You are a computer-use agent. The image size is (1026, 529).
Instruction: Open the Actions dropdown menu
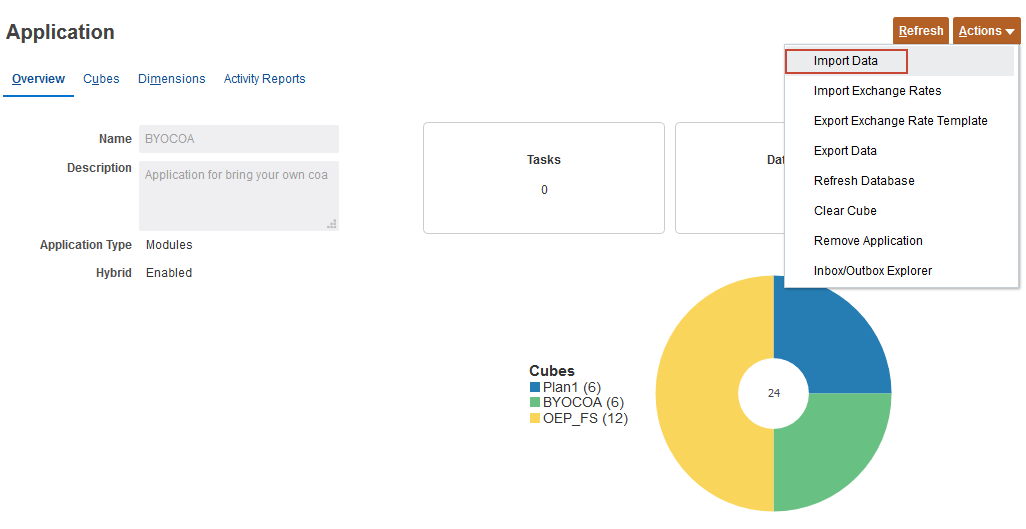pyautogui.click(x=986, y=31)
